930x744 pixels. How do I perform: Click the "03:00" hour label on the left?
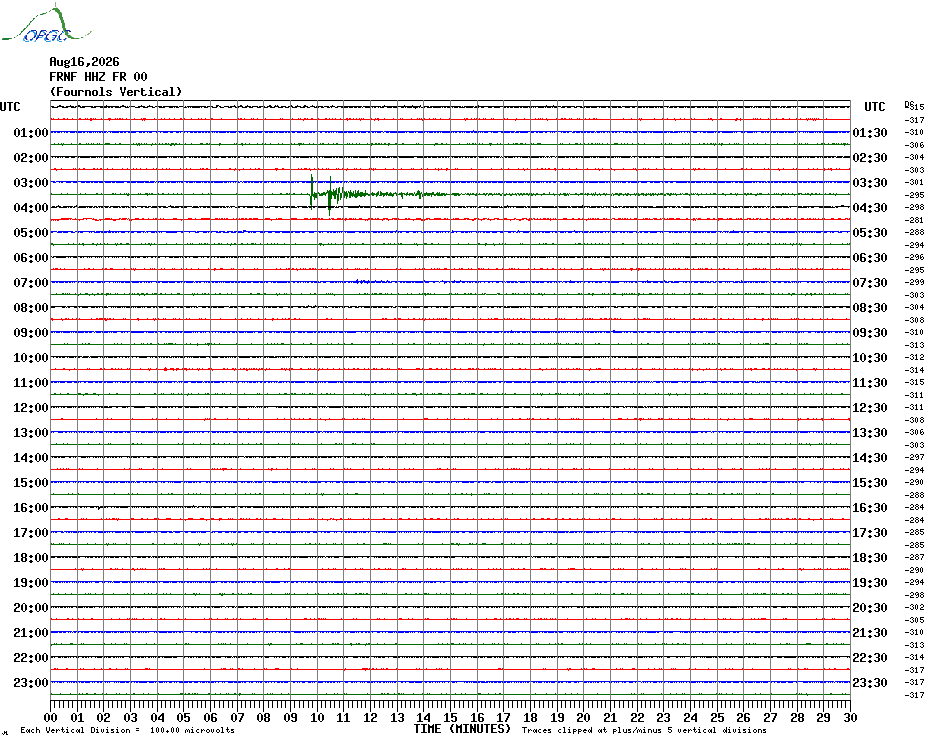(31, 182)
